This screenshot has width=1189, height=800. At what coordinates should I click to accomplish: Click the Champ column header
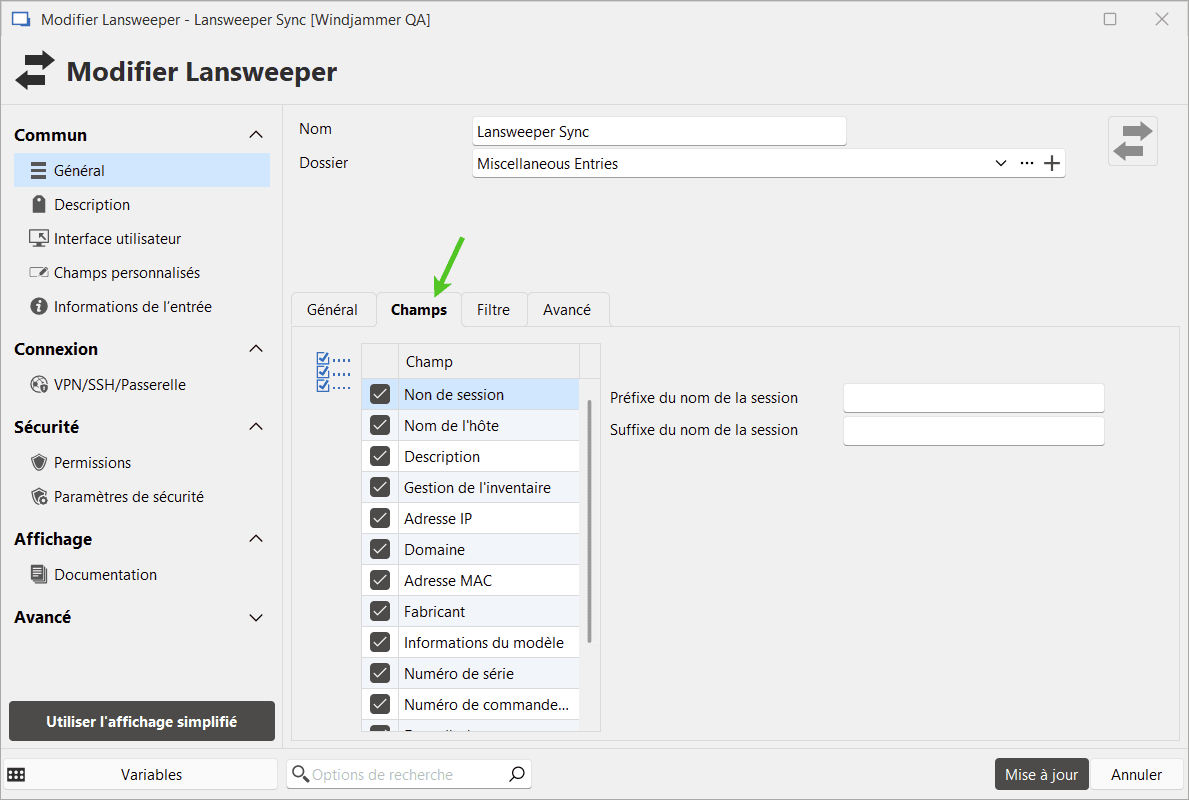coord(488,362)
